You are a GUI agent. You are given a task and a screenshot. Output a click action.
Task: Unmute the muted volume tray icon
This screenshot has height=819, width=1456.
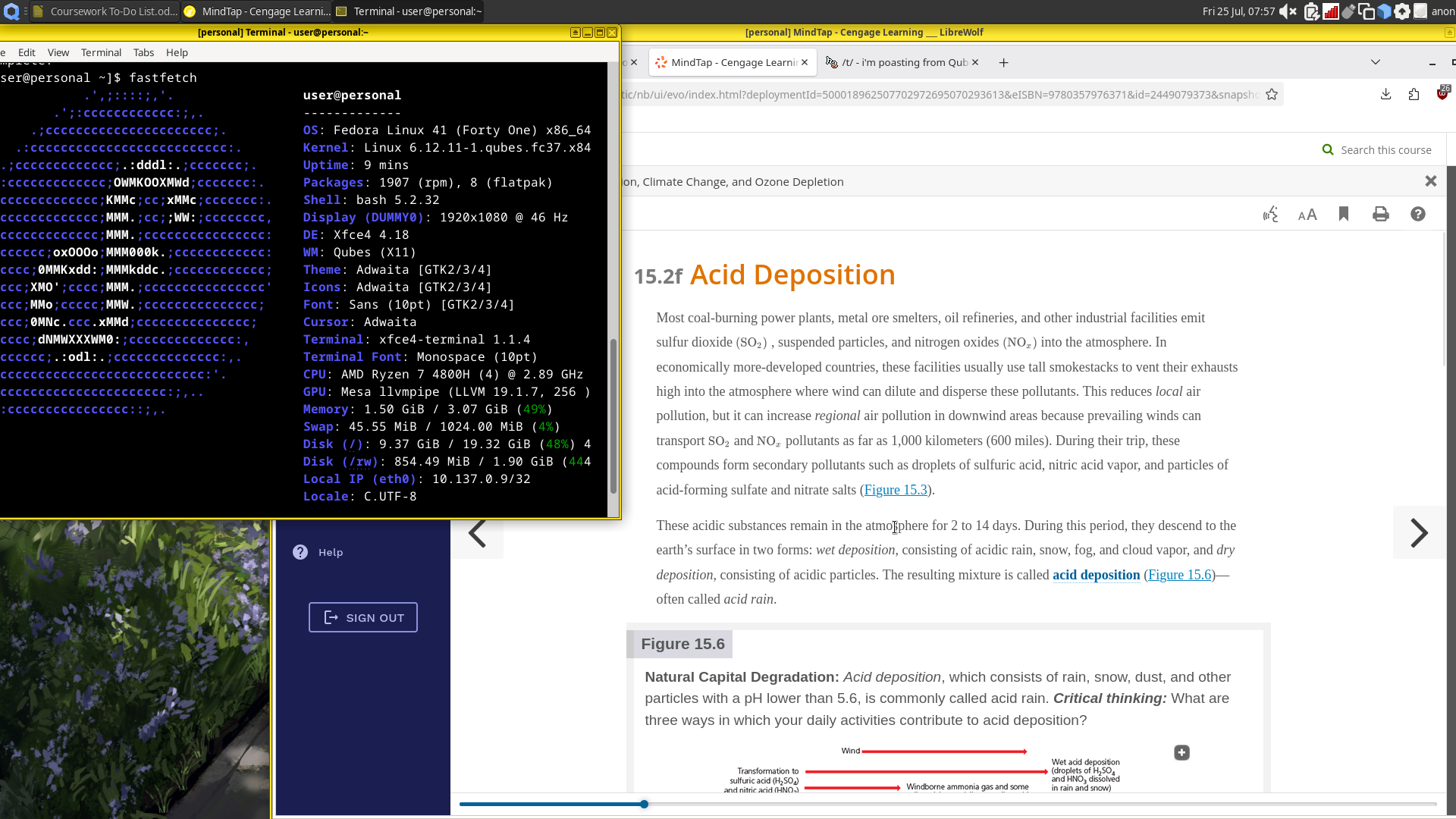coord(1287,11)
